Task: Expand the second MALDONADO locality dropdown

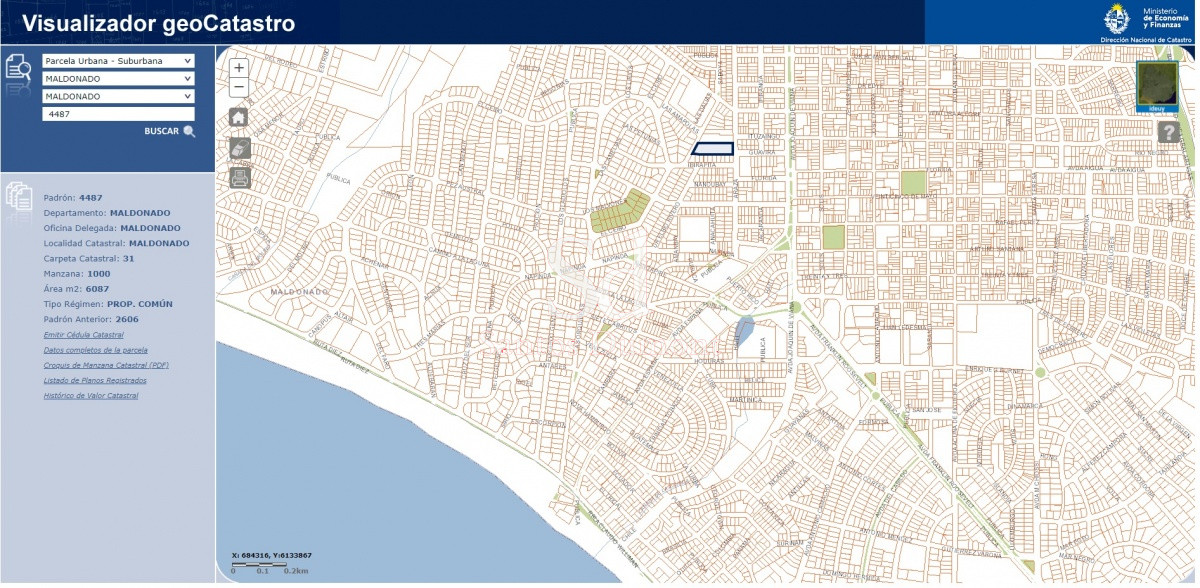Action: point(118,97)
